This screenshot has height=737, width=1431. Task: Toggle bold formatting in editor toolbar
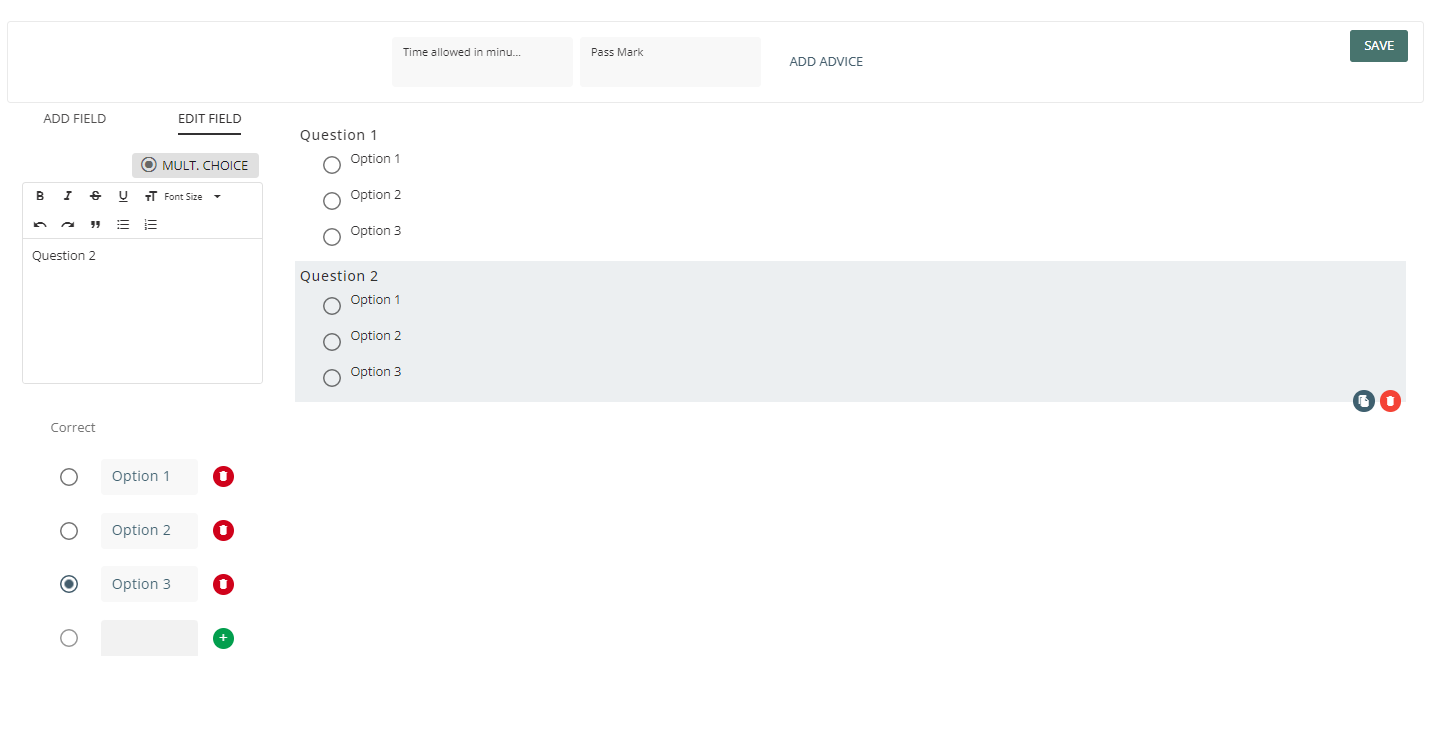(40, 197)
